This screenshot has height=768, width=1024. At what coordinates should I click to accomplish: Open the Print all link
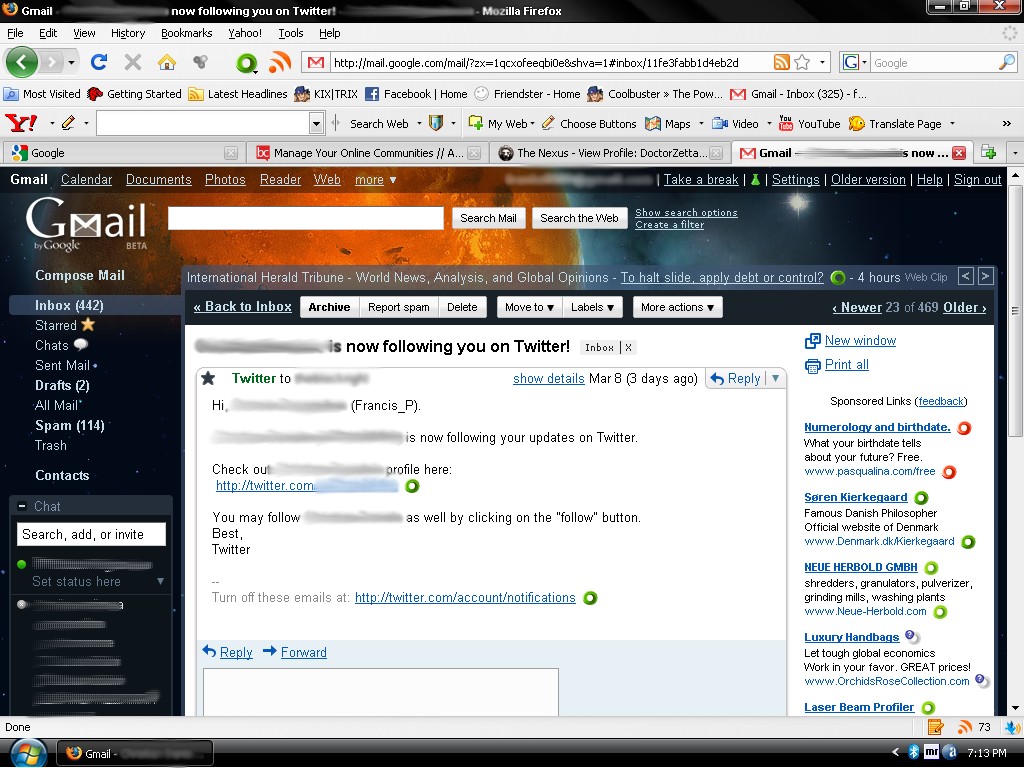click(846, 364)
